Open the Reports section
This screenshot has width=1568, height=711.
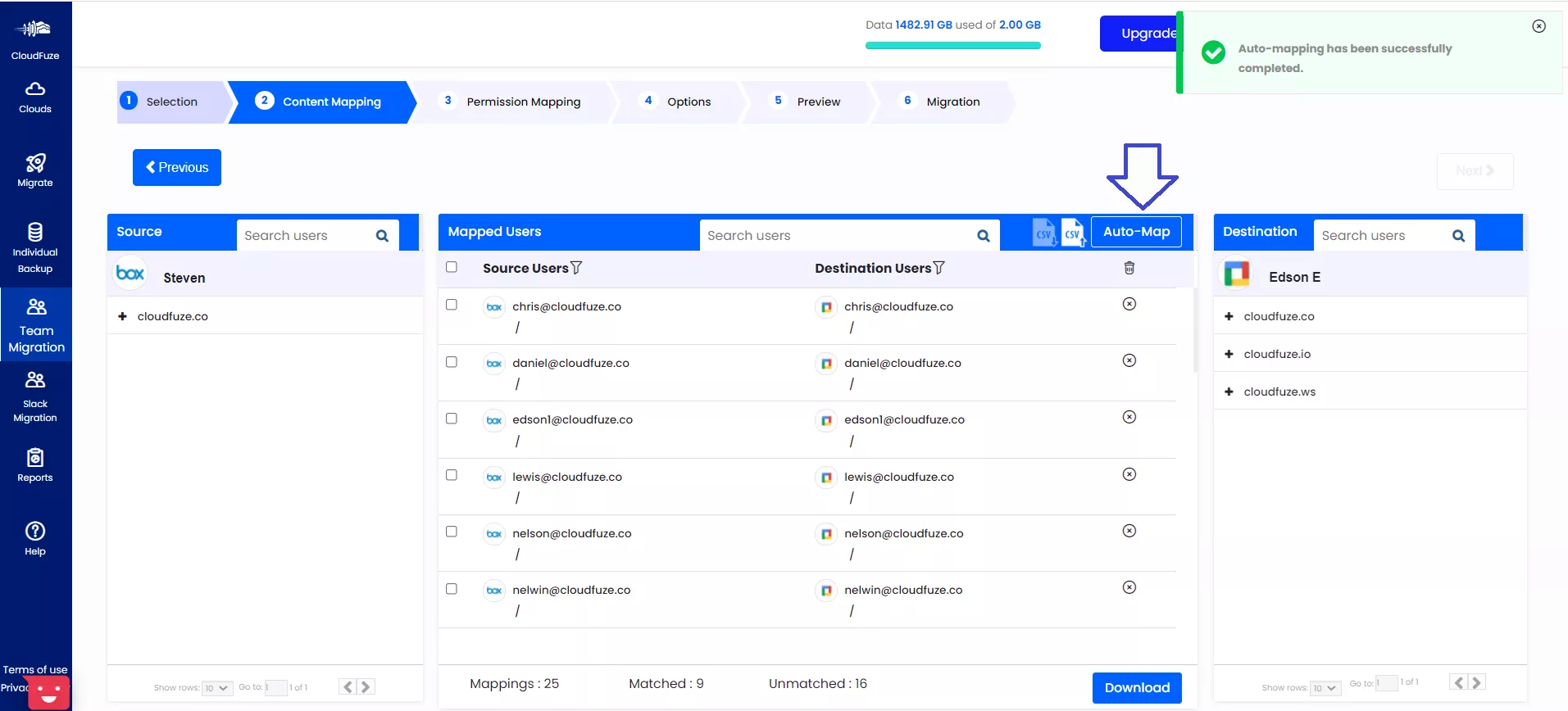[35, 465]
